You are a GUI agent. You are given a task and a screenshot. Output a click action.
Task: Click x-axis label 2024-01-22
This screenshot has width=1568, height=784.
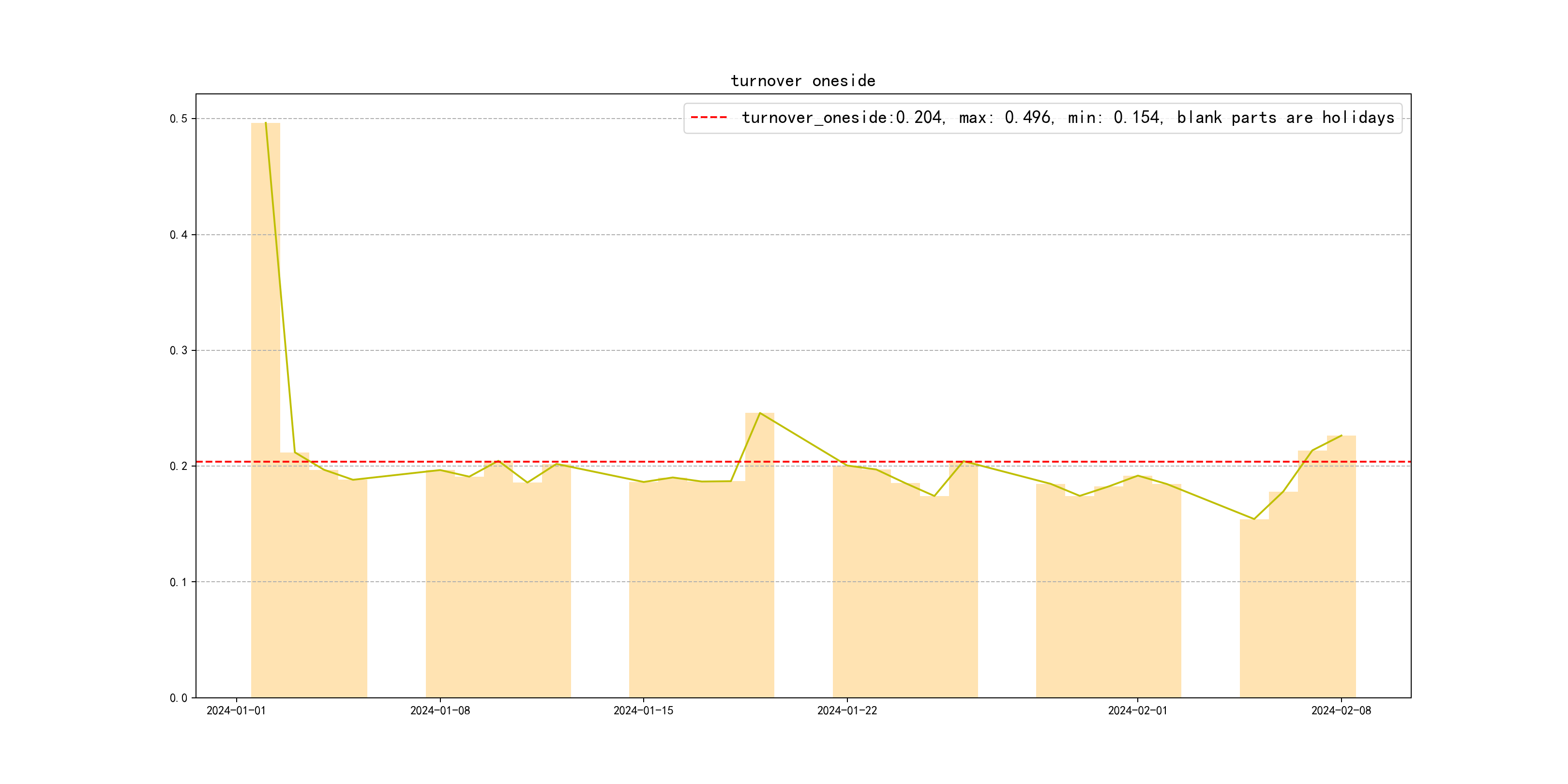(847, 710)
